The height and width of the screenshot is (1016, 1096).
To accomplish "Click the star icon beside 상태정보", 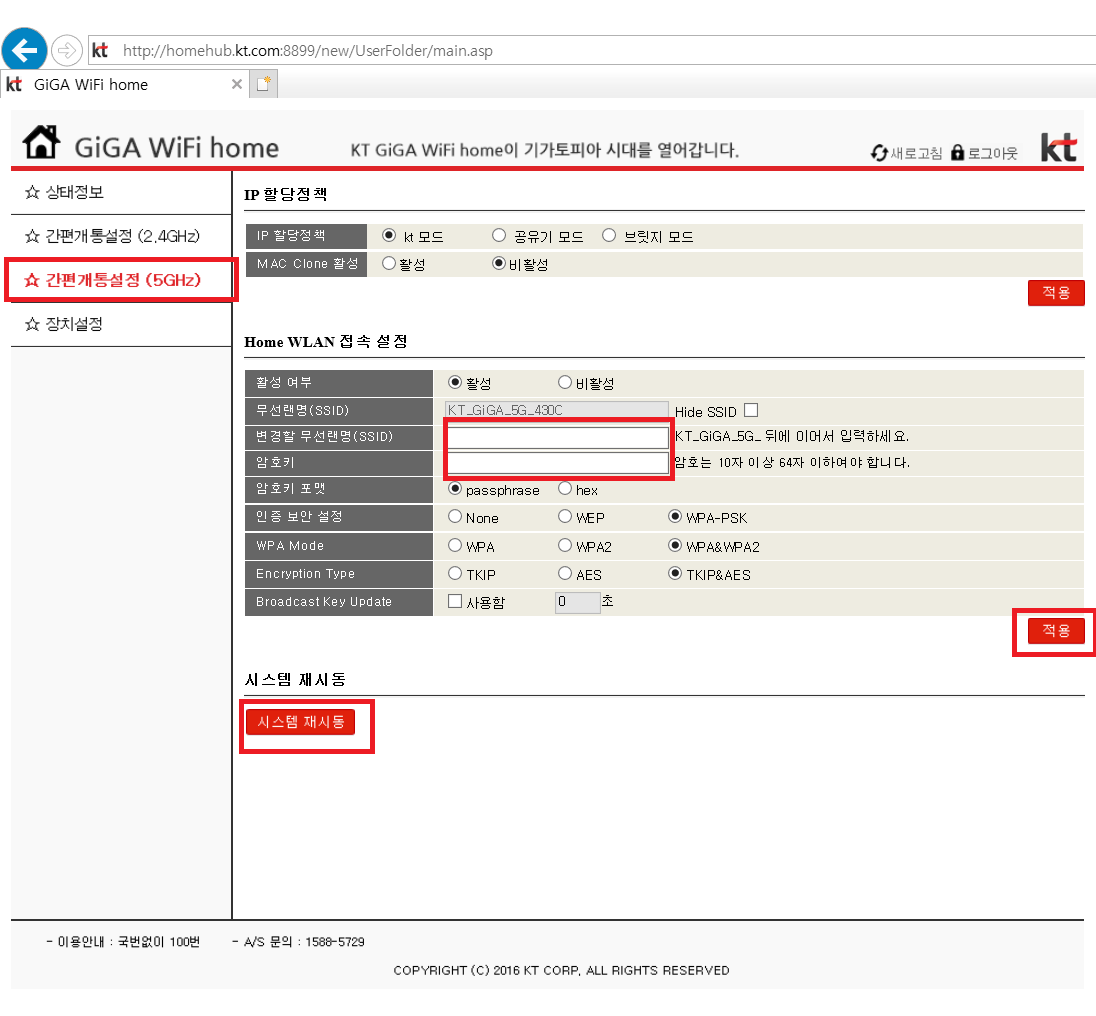I will pos(32,192).
